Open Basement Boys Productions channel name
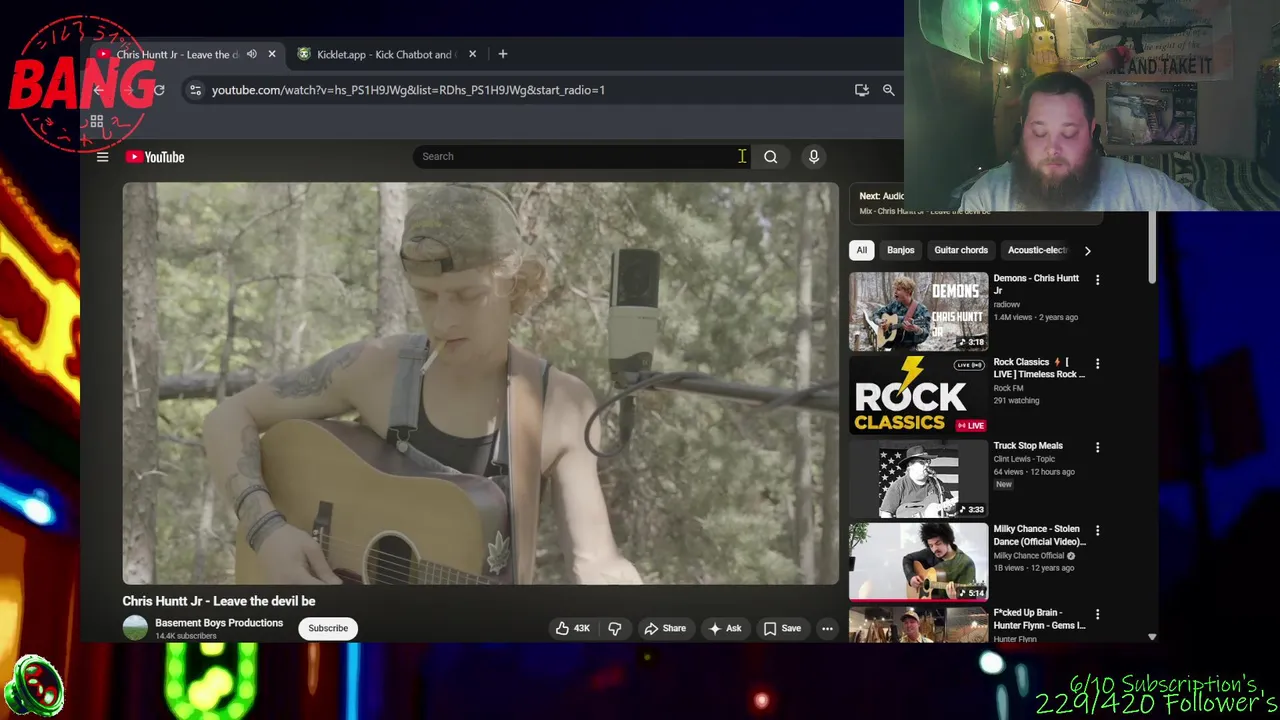Viewport: 1280px width, 720px height. coord(219,623)
